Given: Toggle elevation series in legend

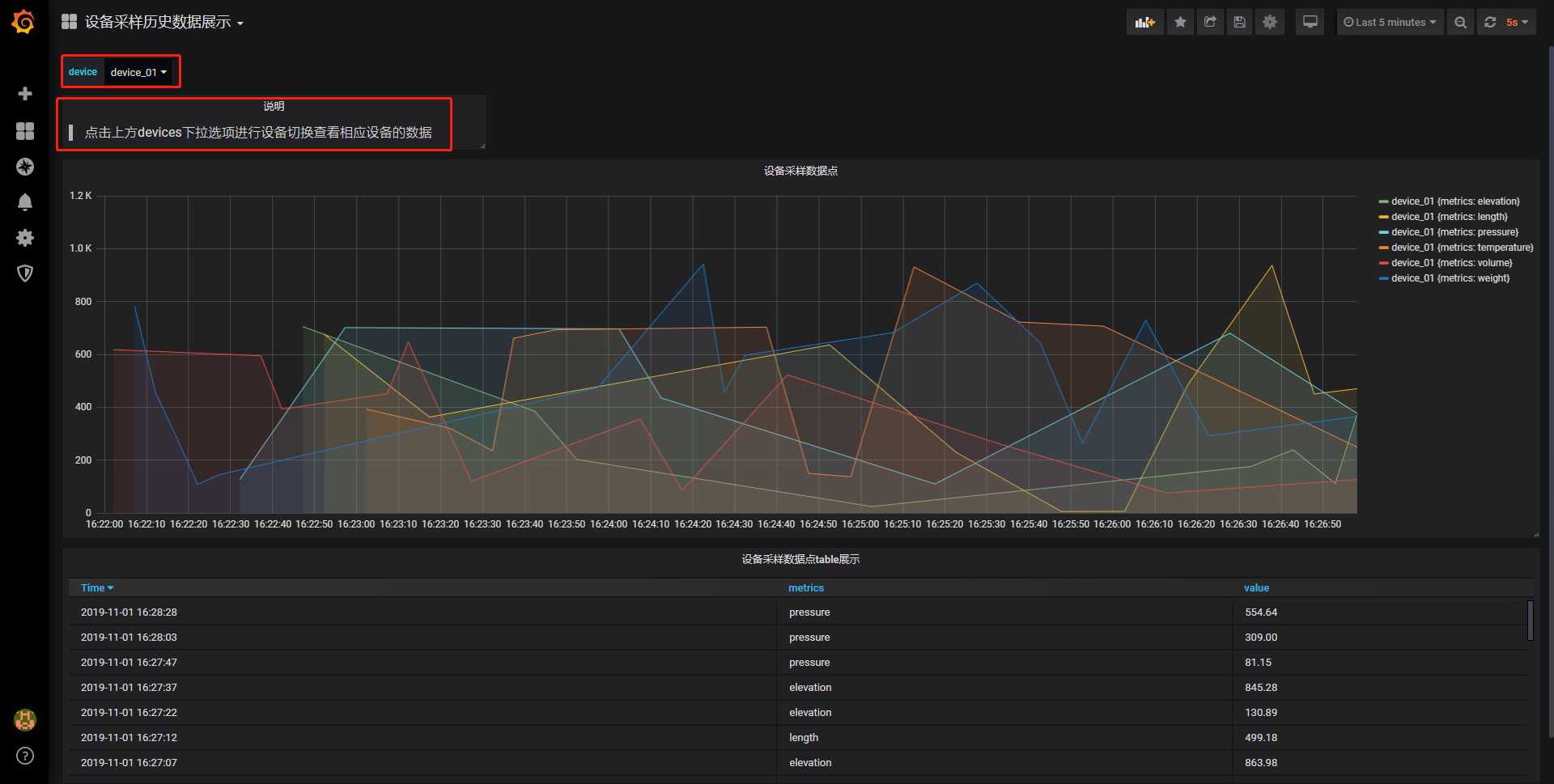Looking at the screenshot, I should (x=1455, y=201).
